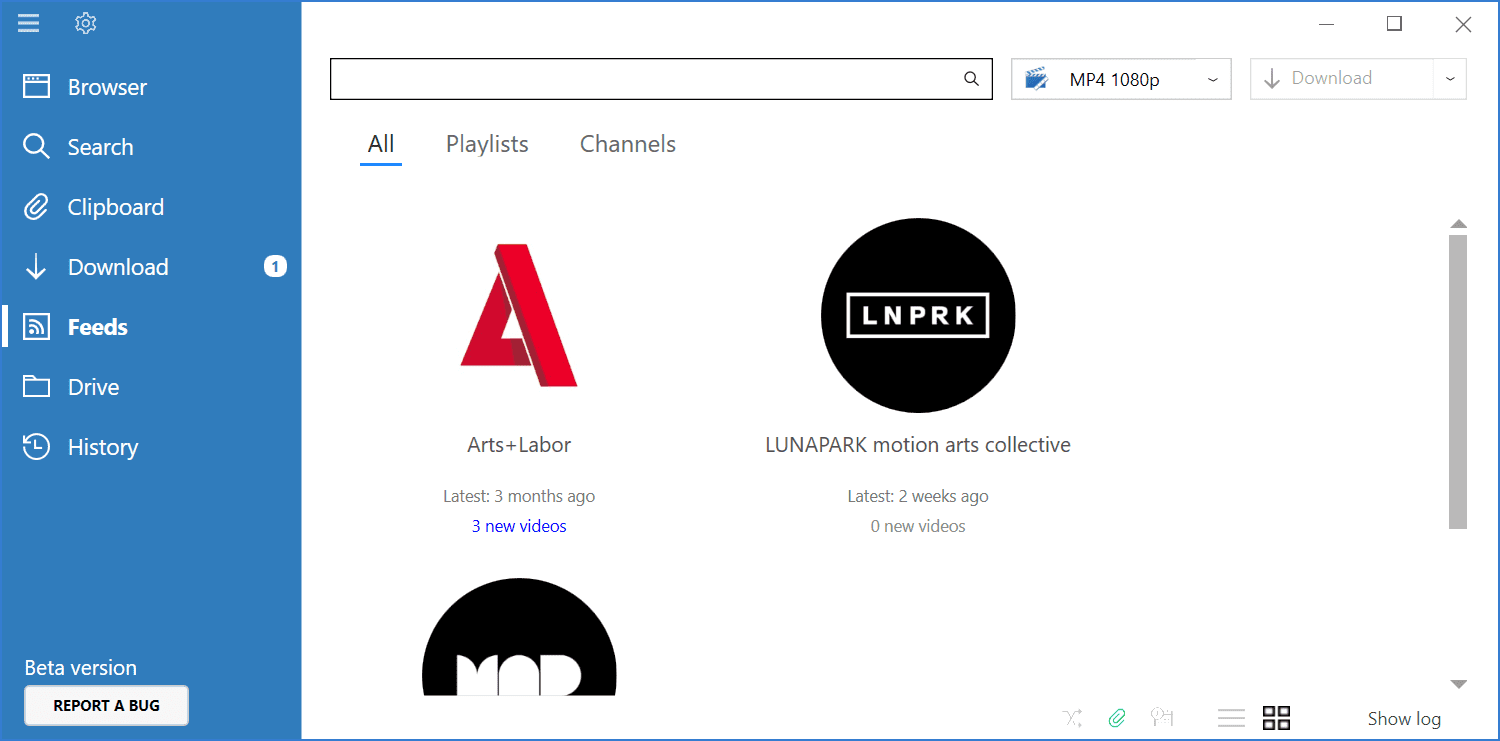1500x741 pixels.
Task: Toggle the shuffle icon in the bottom bar
Action: point(1073,717)
